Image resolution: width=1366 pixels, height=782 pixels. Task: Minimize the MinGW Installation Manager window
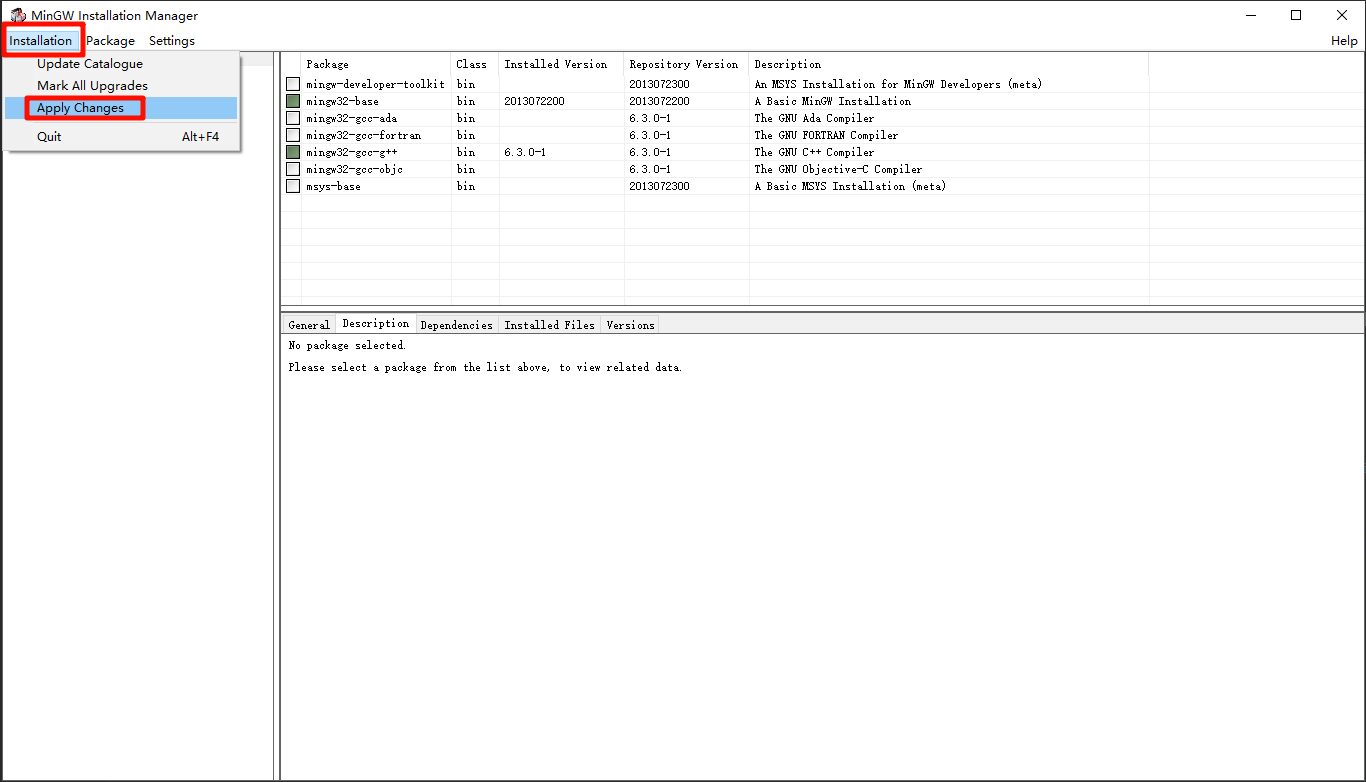1251,15
